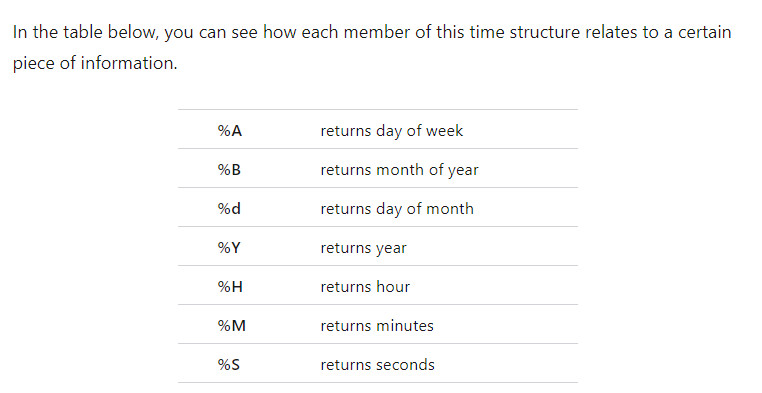Click the %Y format code cell

229,248
